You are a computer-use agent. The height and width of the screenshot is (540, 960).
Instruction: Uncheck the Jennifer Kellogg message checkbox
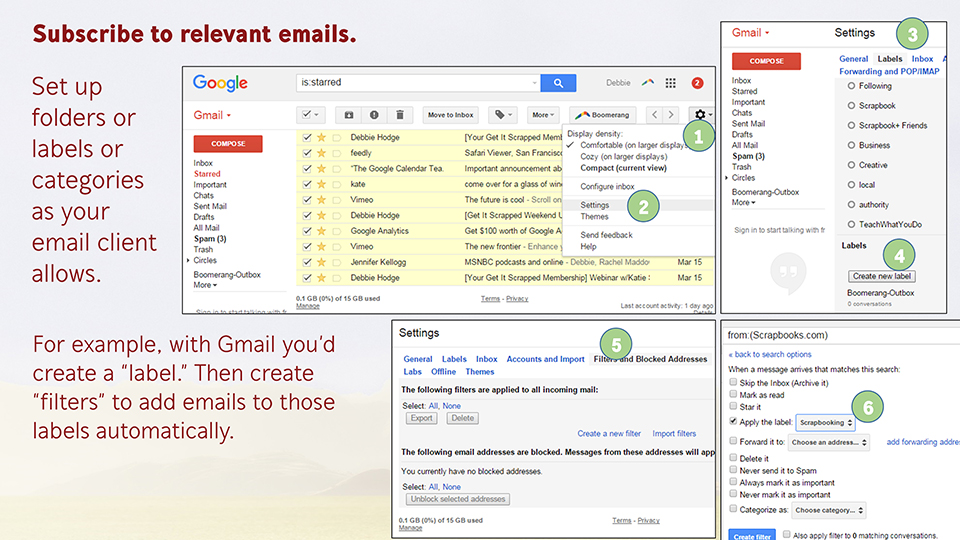pos(307,262)
